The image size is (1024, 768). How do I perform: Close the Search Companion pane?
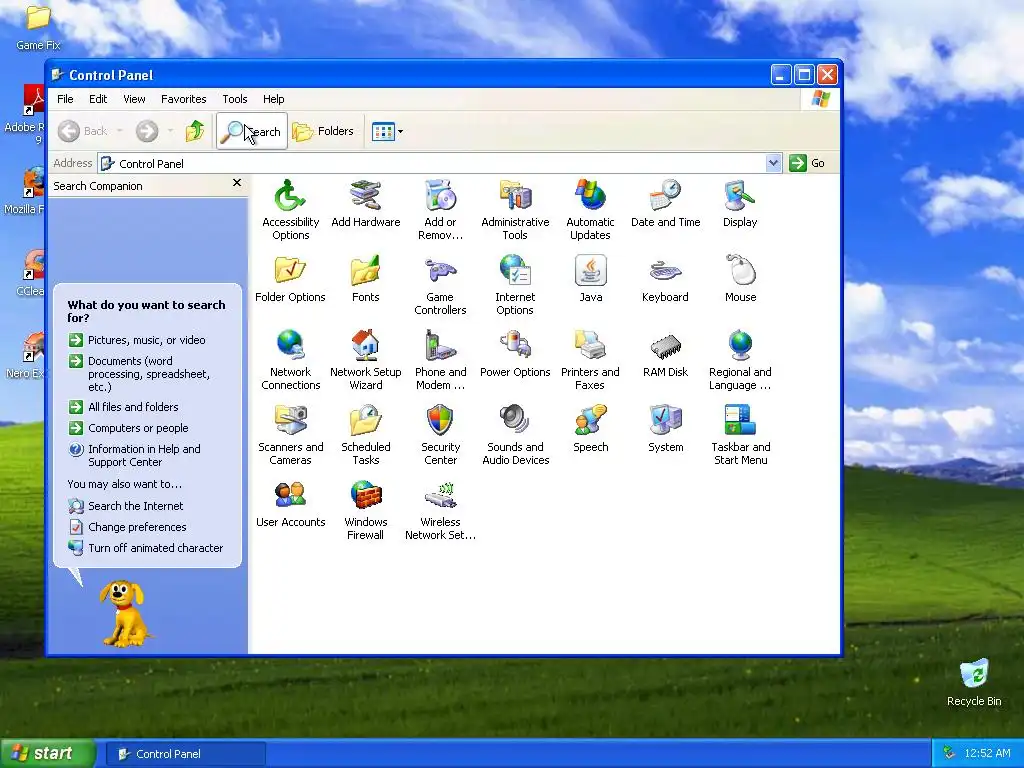tap(237, 183)
